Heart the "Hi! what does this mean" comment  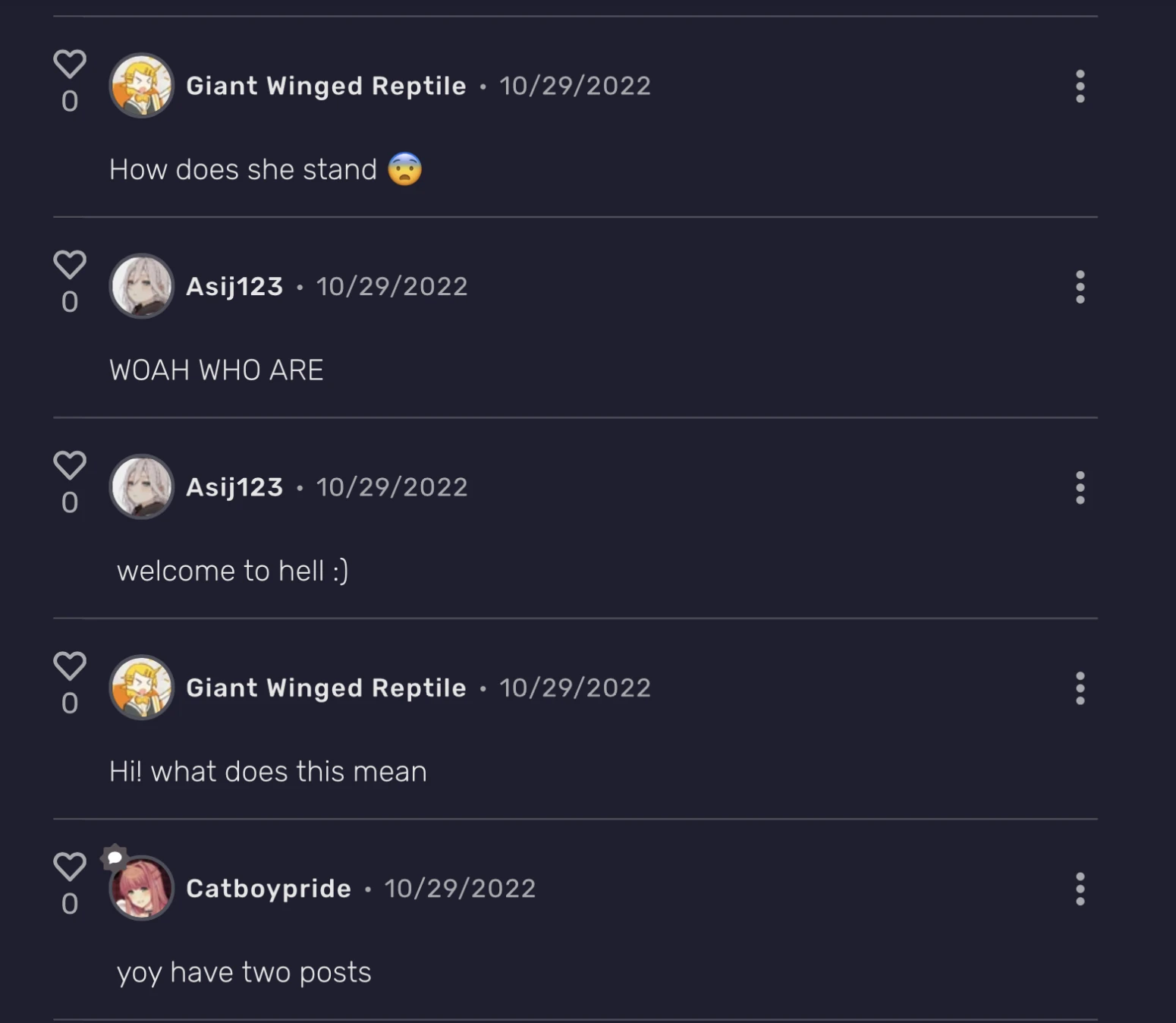(x=70, y=666)
